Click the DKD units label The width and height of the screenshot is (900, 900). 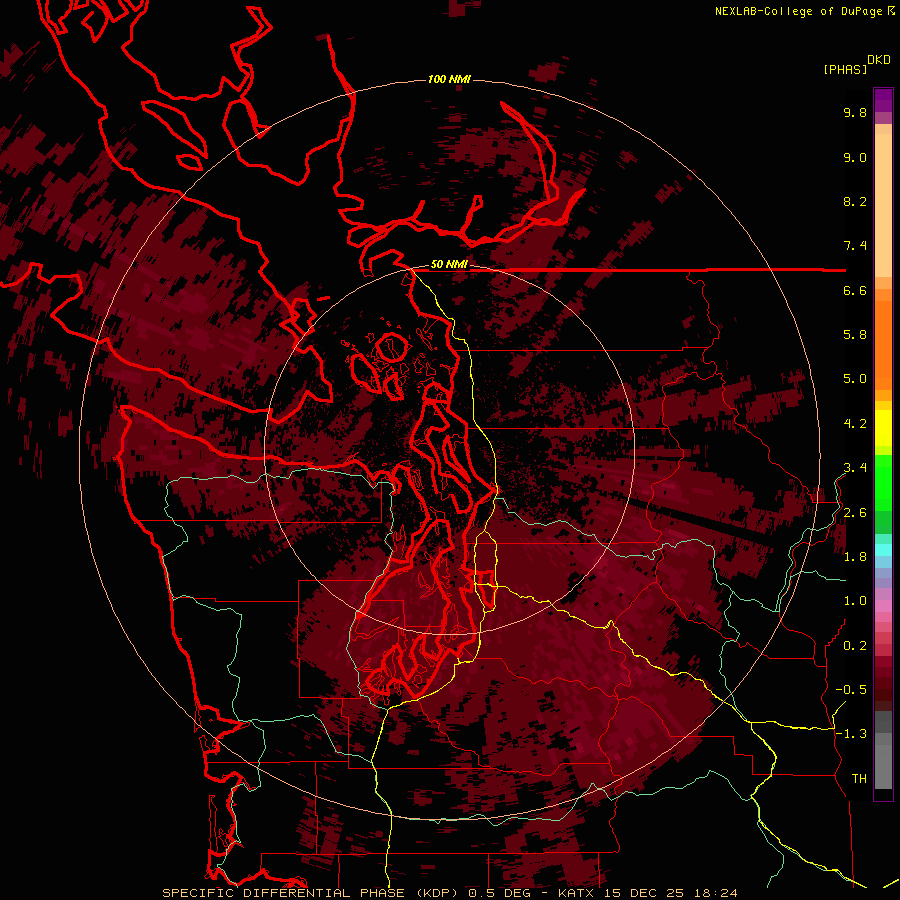(x=879, y=60)
